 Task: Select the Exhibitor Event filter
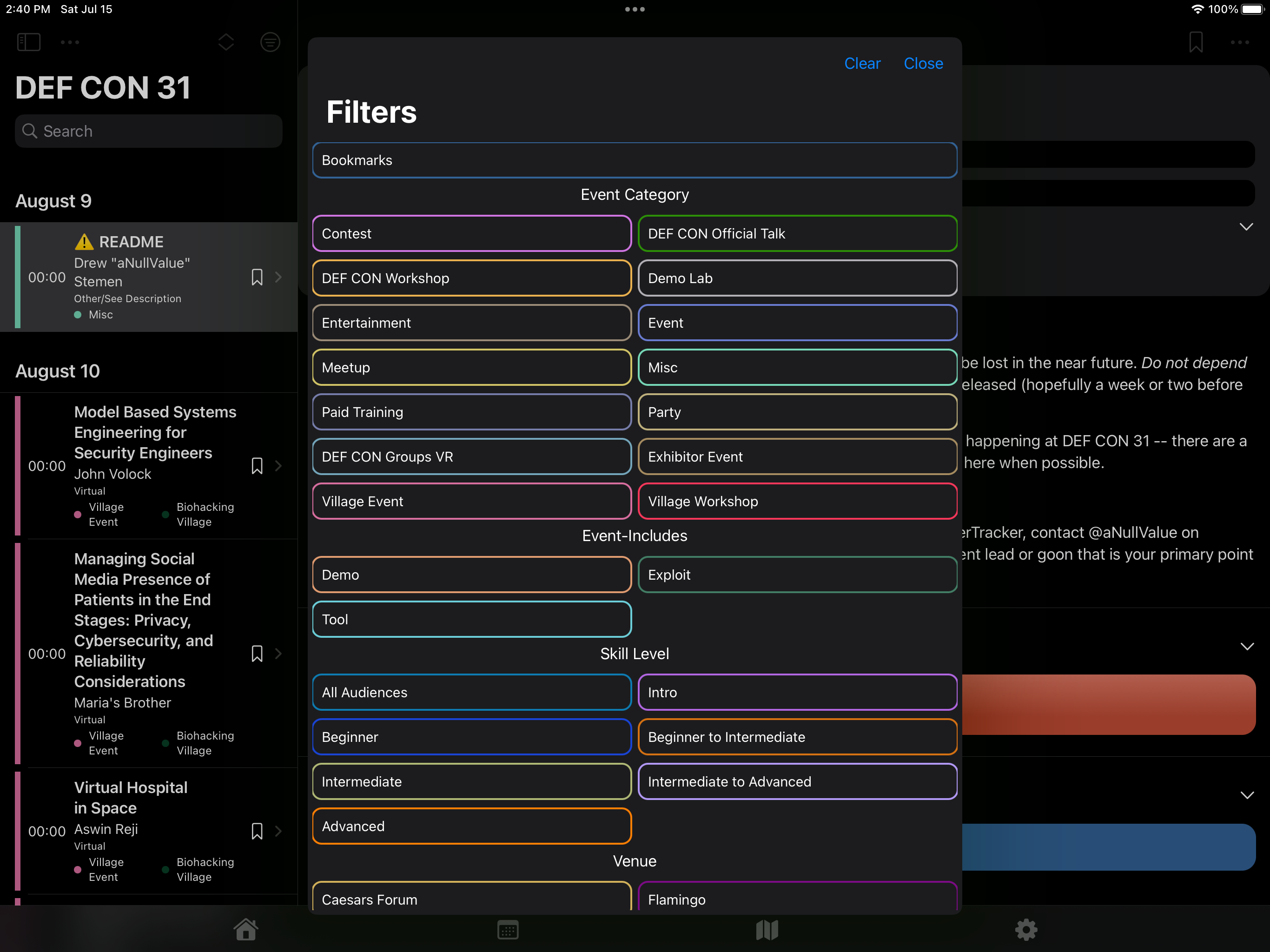coord(798,456)
